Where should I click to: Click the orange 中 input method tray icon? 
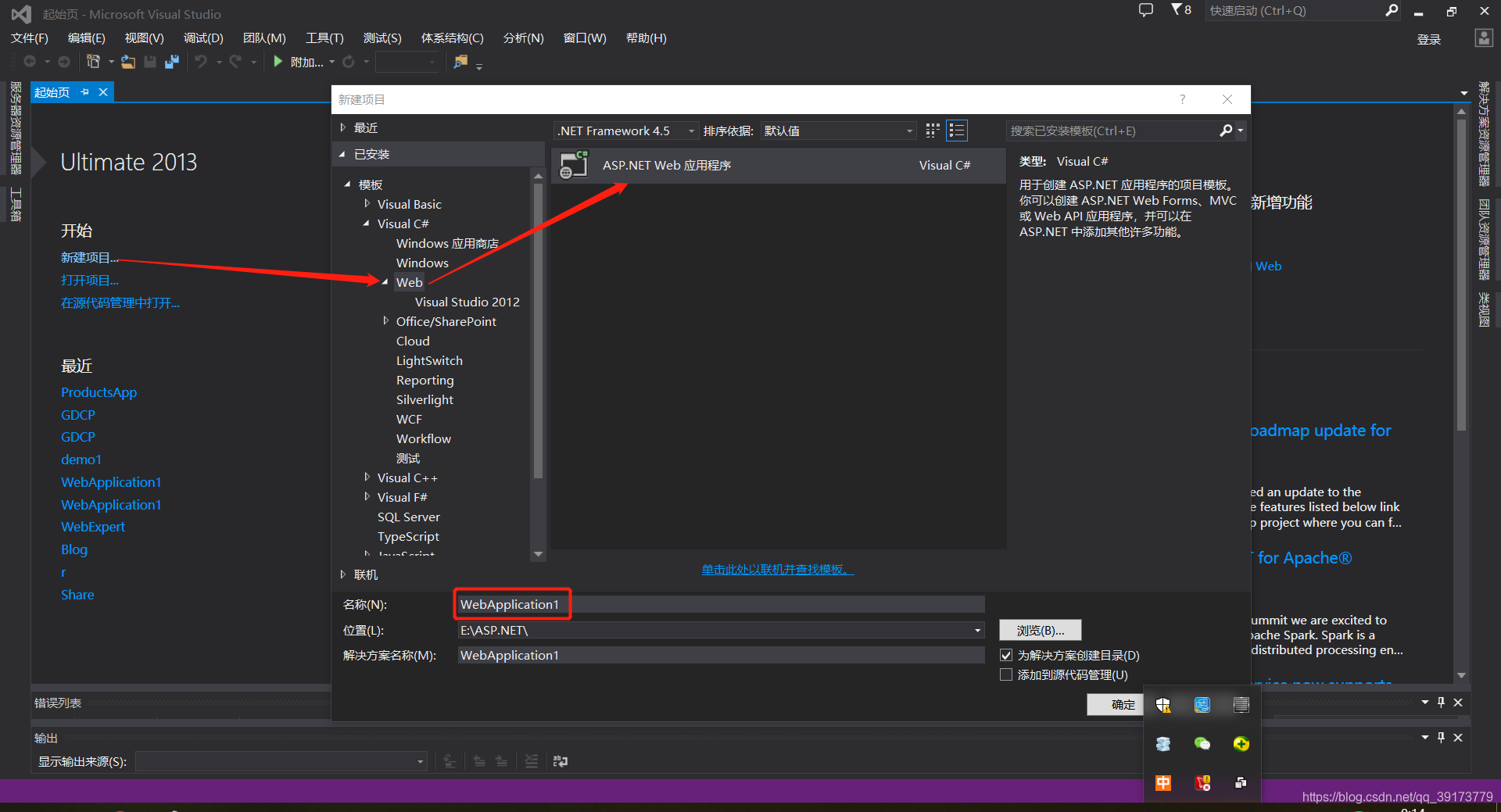[1163, 783]
